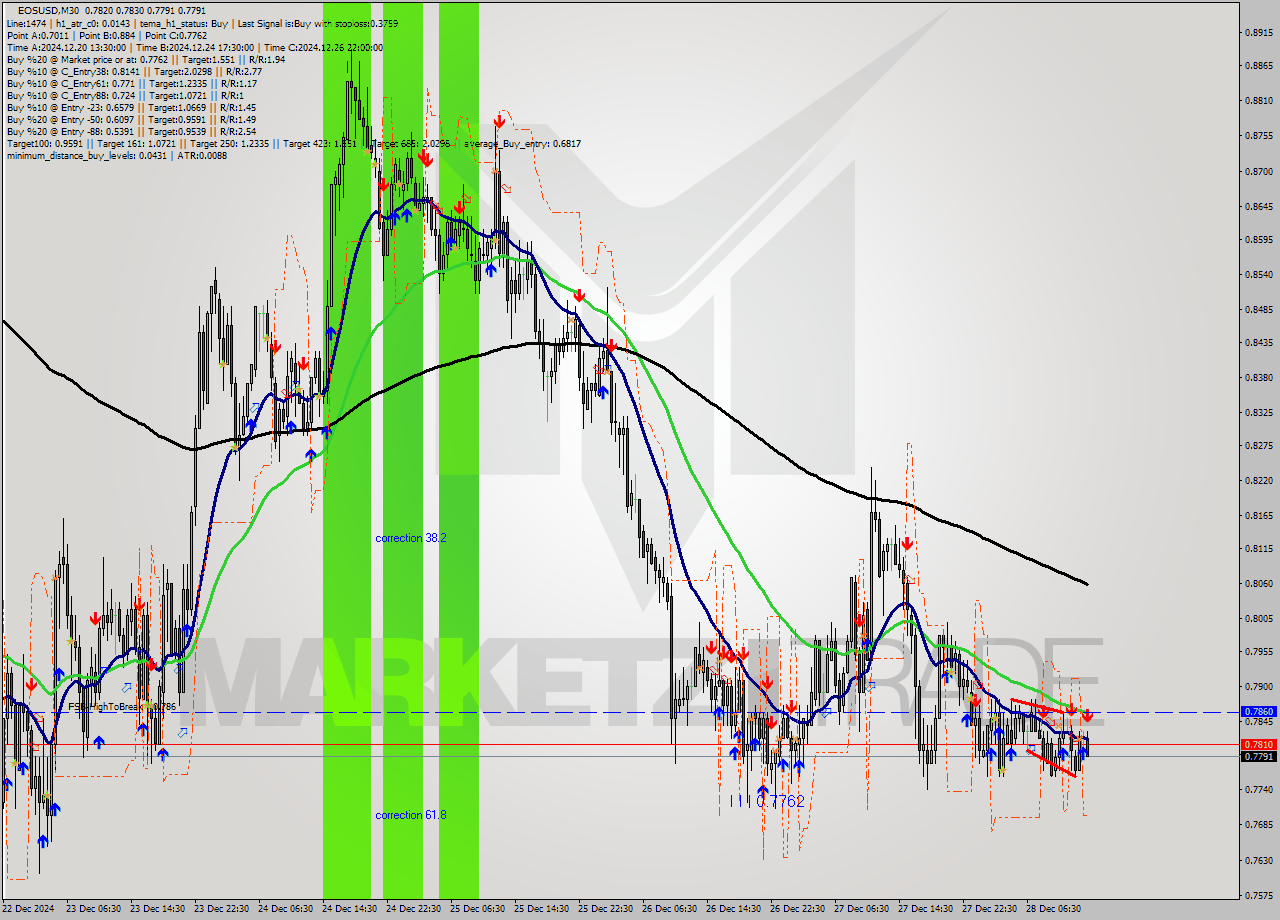Viewport: 1280px width, 920px height.
Task: Click '26 Dec 14:30' on the time axis
Action: click(x=733, y=909)
